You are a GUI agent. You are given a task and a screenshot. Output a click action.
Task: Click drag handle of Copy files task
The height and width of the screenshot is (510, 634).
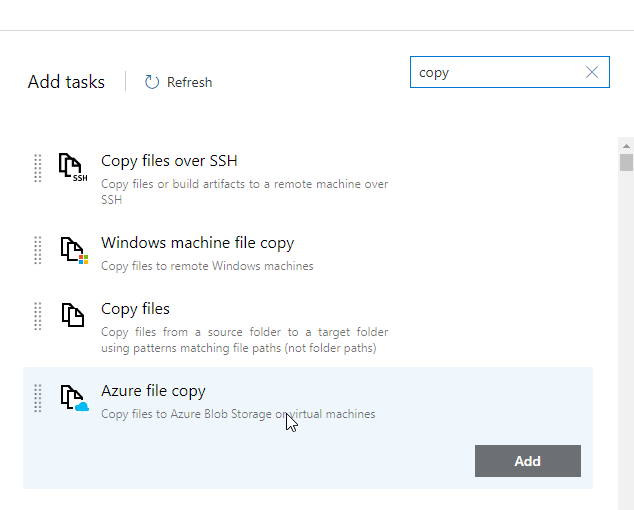coord(38,316)
